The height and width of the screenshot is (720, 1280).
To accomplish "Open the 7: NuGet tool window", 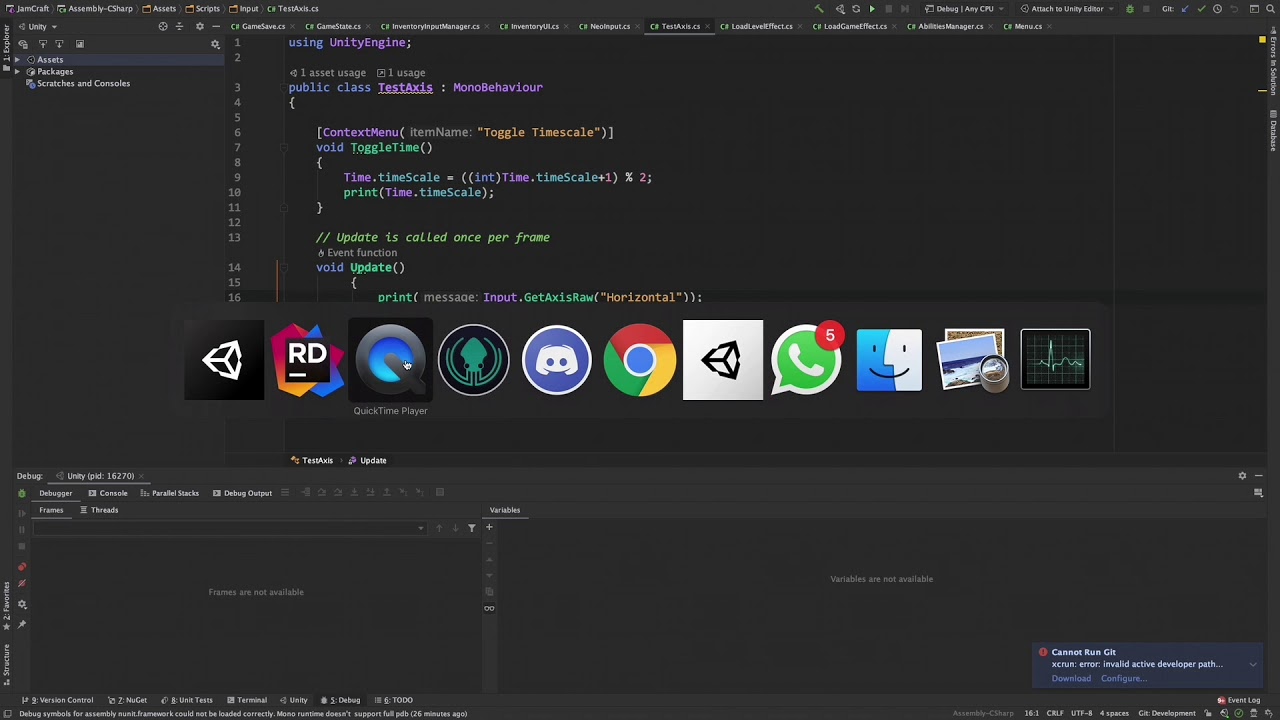I will (128, 700).
